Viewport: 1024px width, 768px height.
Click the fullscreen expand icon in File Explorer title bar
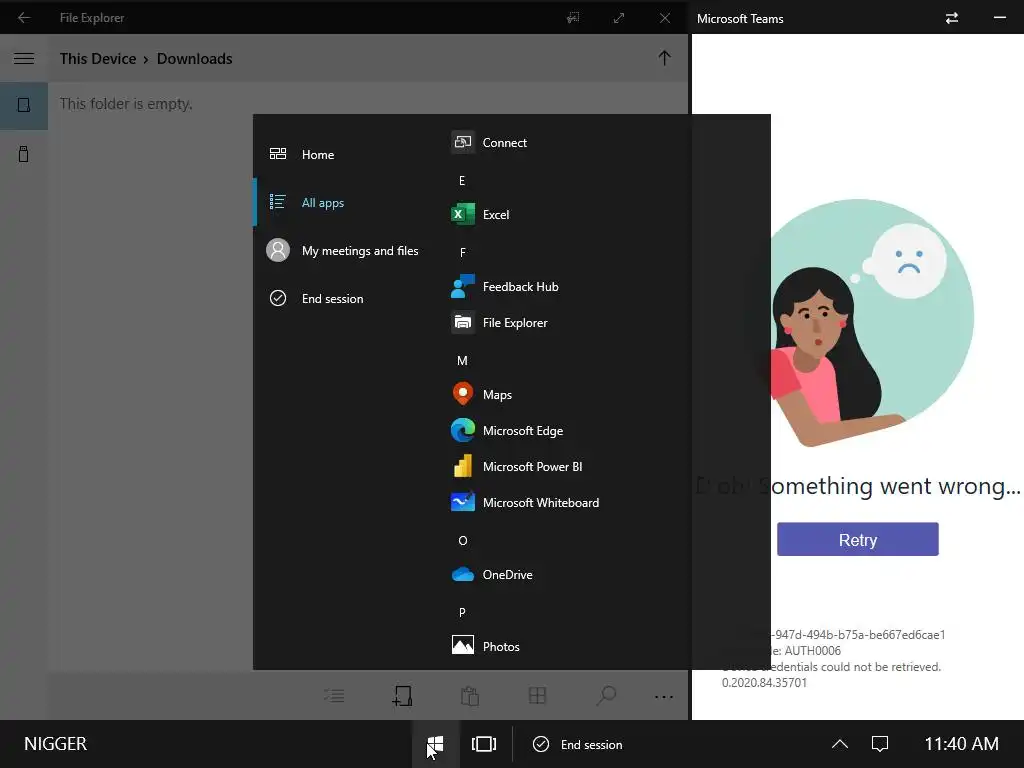[618, 18]
